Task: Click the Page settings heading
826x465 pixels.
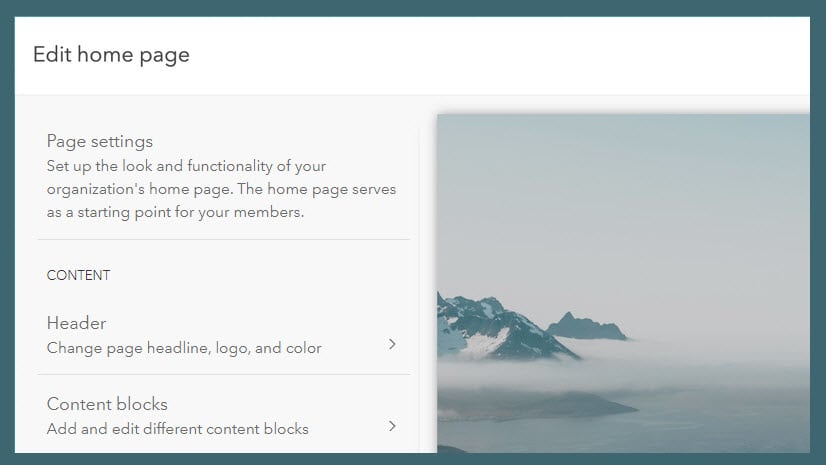Action: point(100,141)
